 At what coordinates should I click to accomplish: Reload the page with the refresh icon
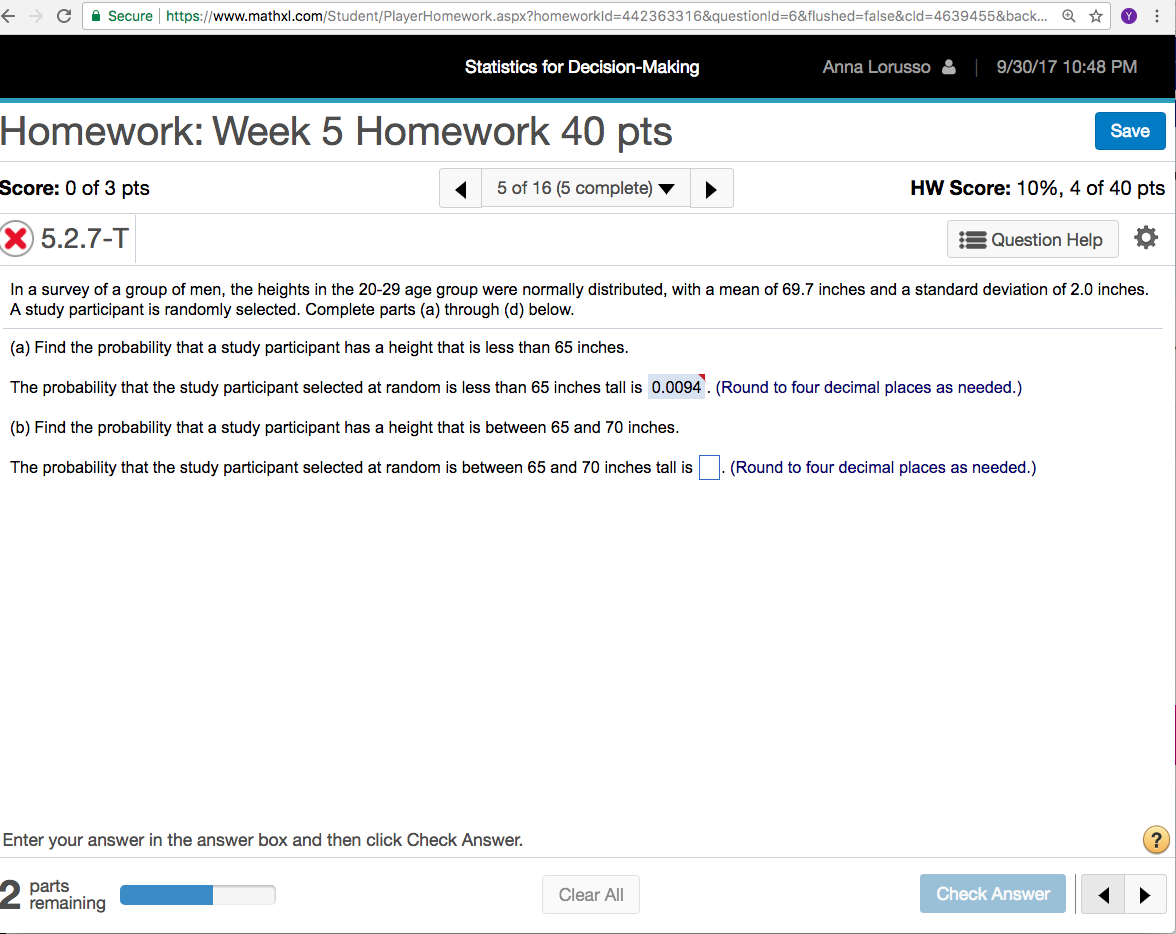[64, 16]
